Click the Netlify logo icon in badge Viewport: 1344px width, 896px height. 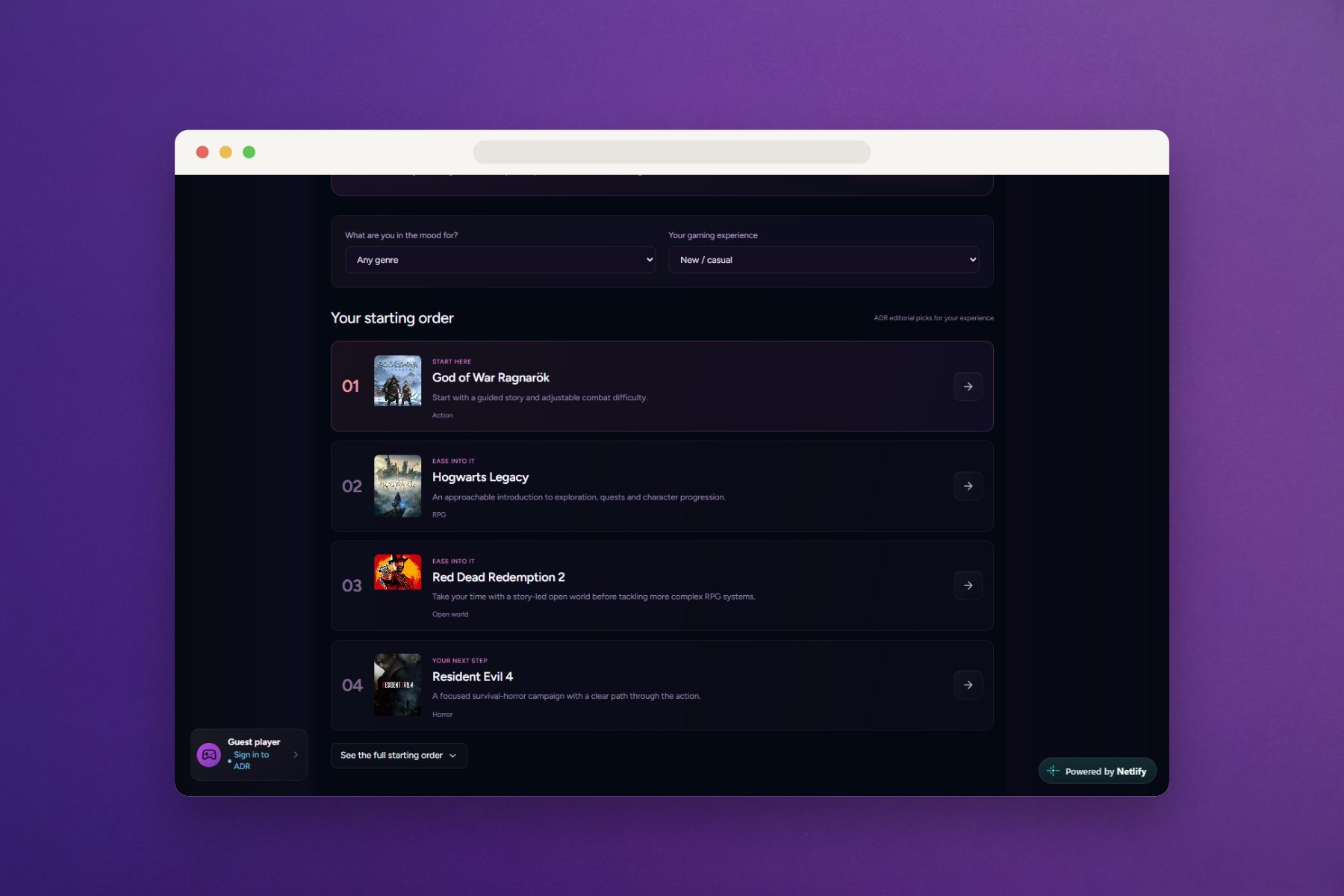[x=1053, y=771]
